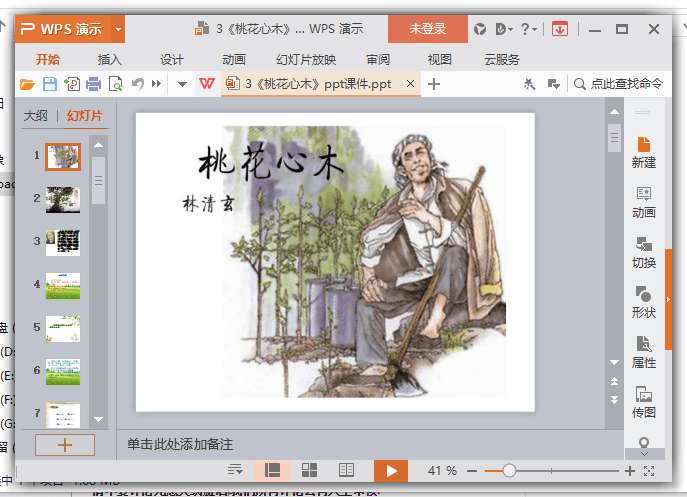Viewport: 687px width, 497px height.
Task: Switch to the 幻灯片 pane tab
Action: point(85,116)
